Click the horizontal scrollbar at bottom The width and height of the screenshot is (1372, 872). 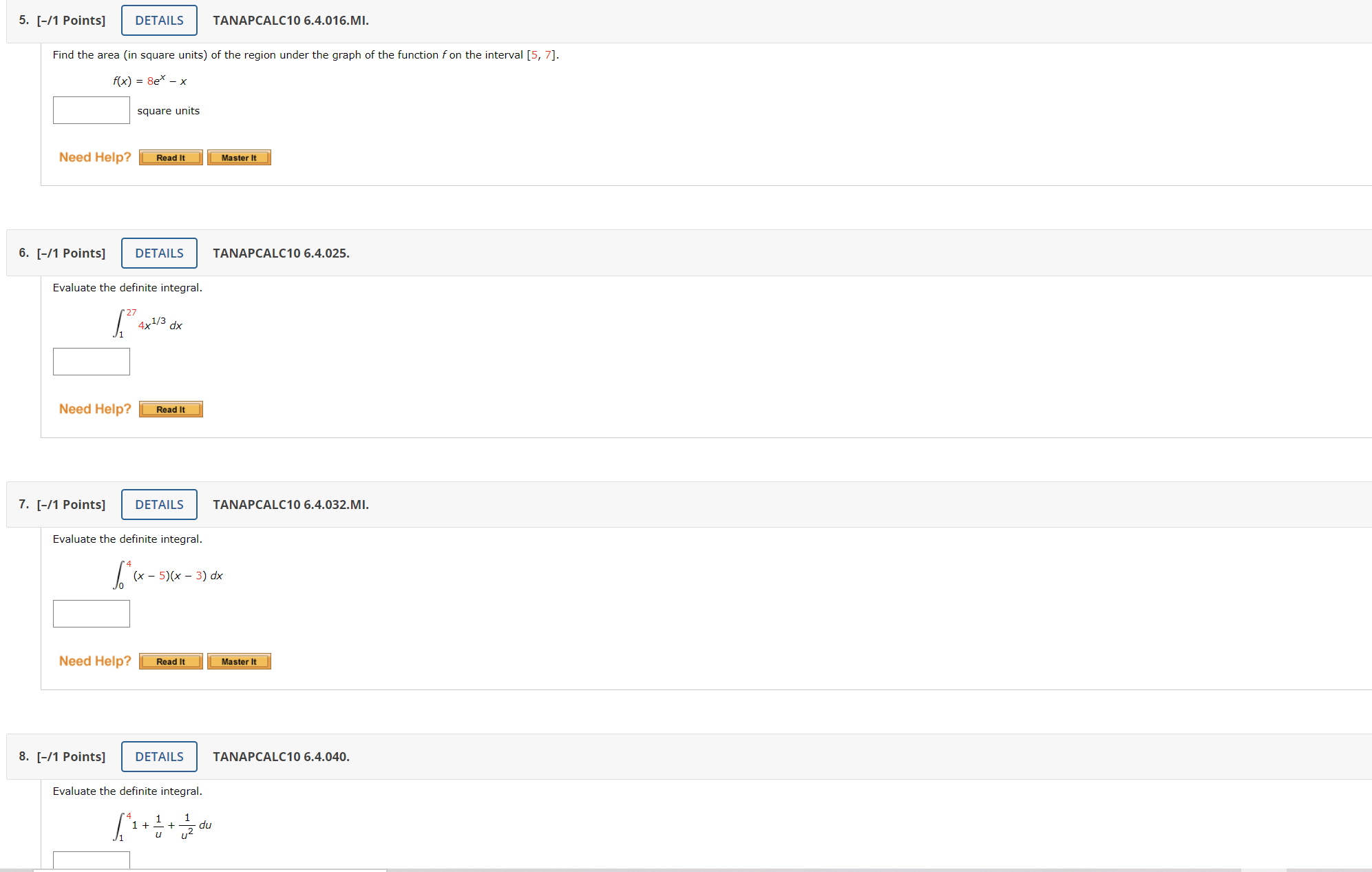[210, 870]
